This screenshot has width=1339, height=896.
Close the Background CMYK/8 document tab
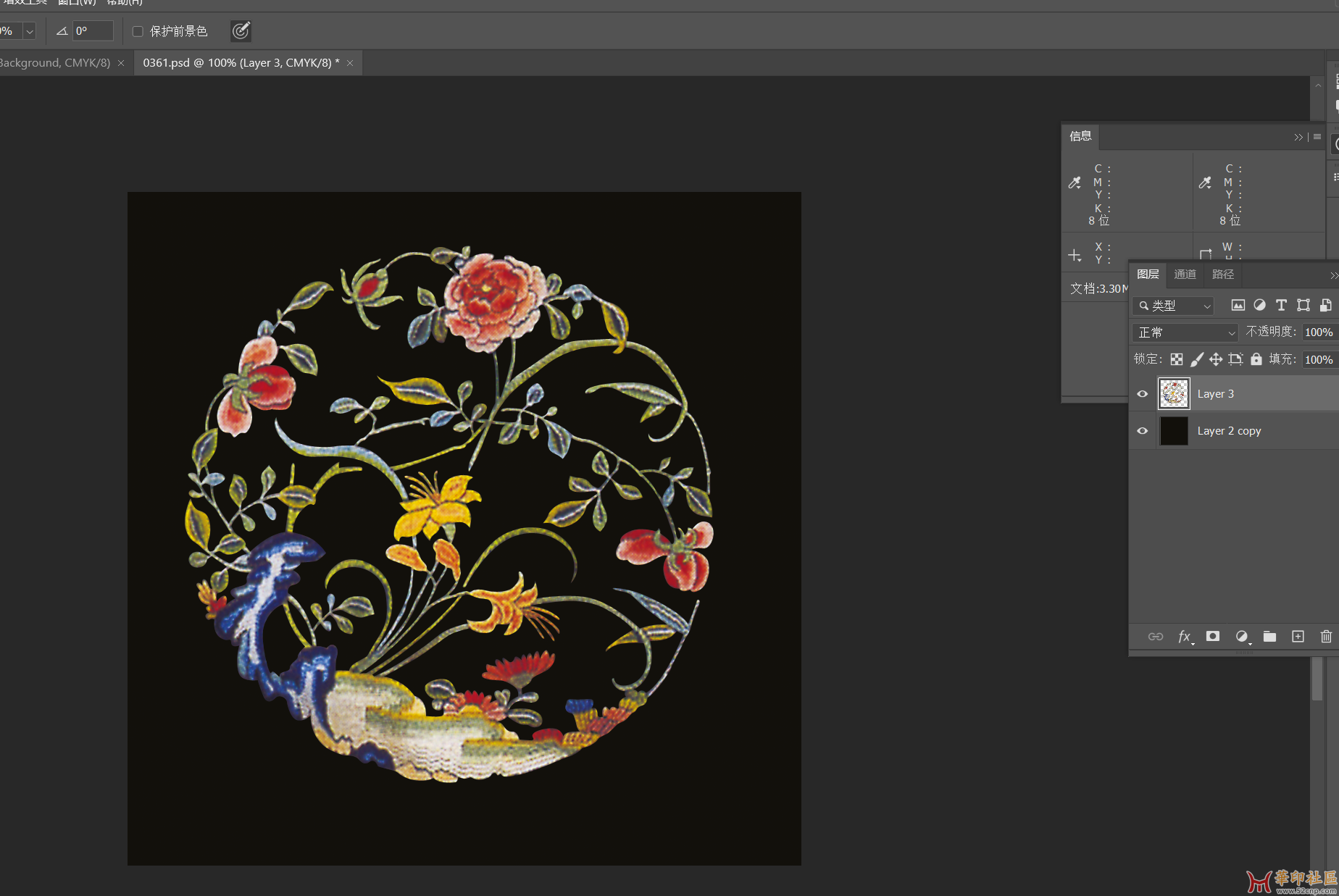[x=121, y=63]
